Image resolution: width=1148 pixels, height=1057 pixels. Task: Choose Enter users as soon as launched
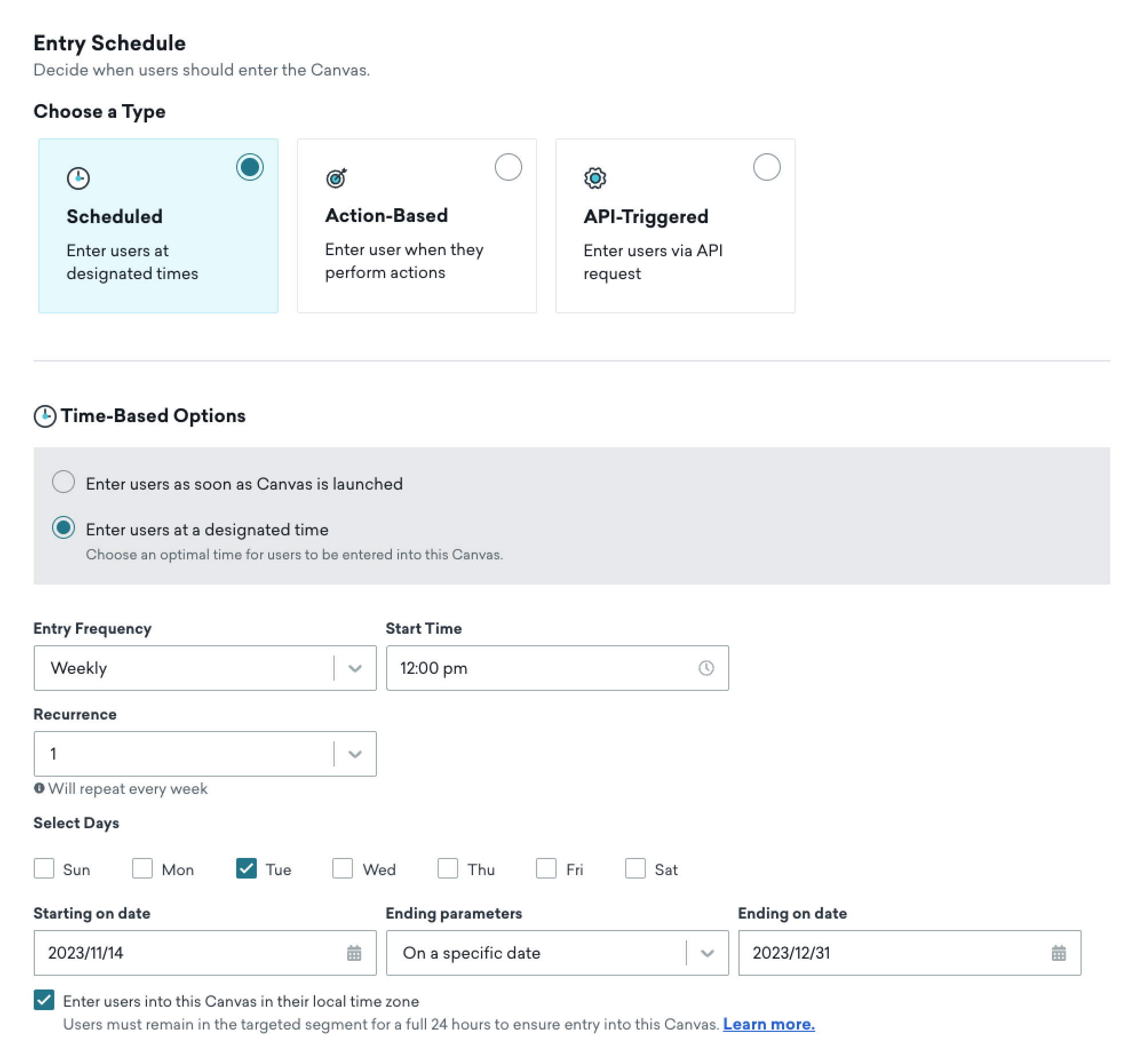point(63,482)
